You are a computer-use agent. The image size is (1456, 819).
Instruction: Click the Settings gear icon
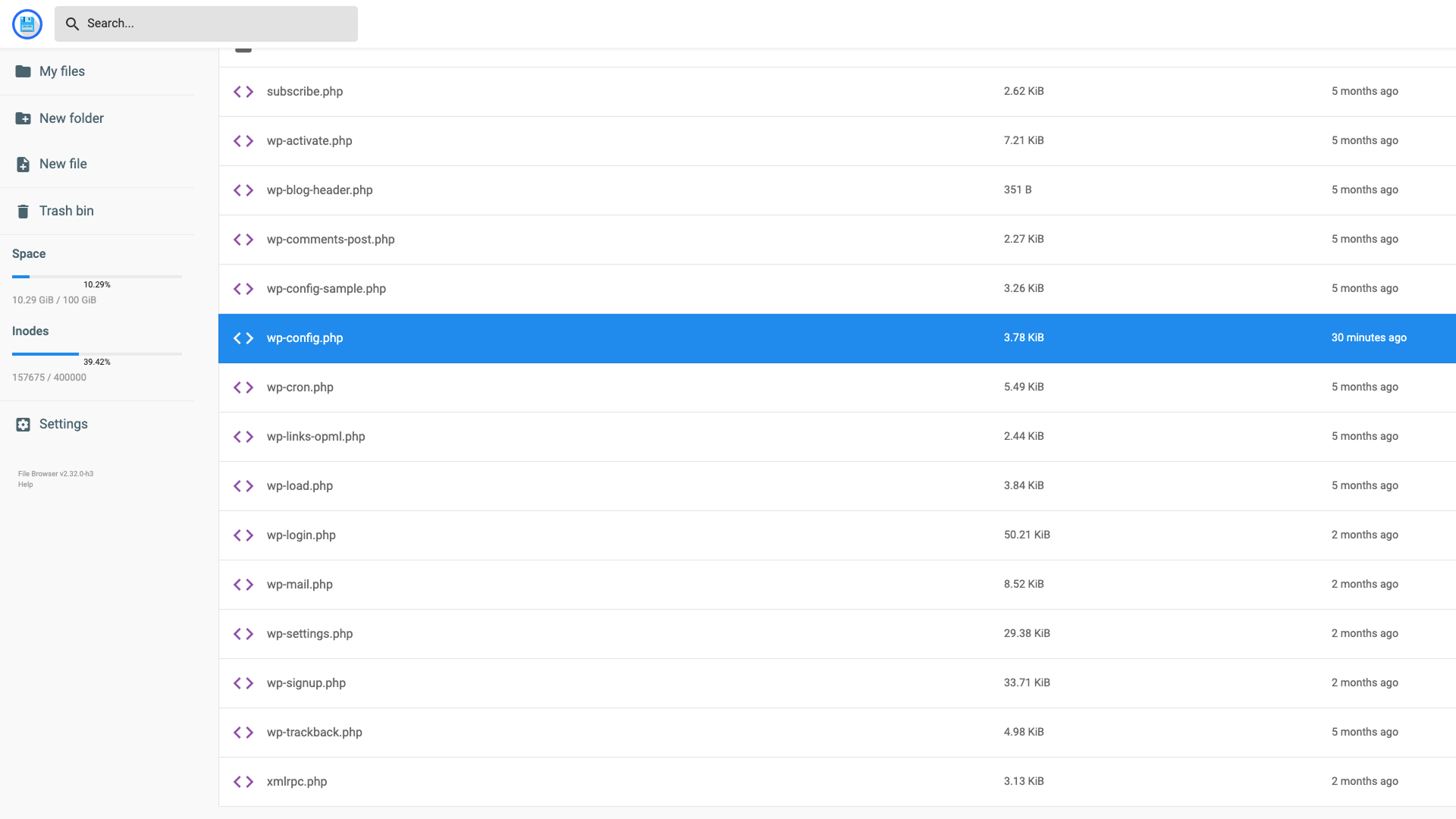(24, 425)
